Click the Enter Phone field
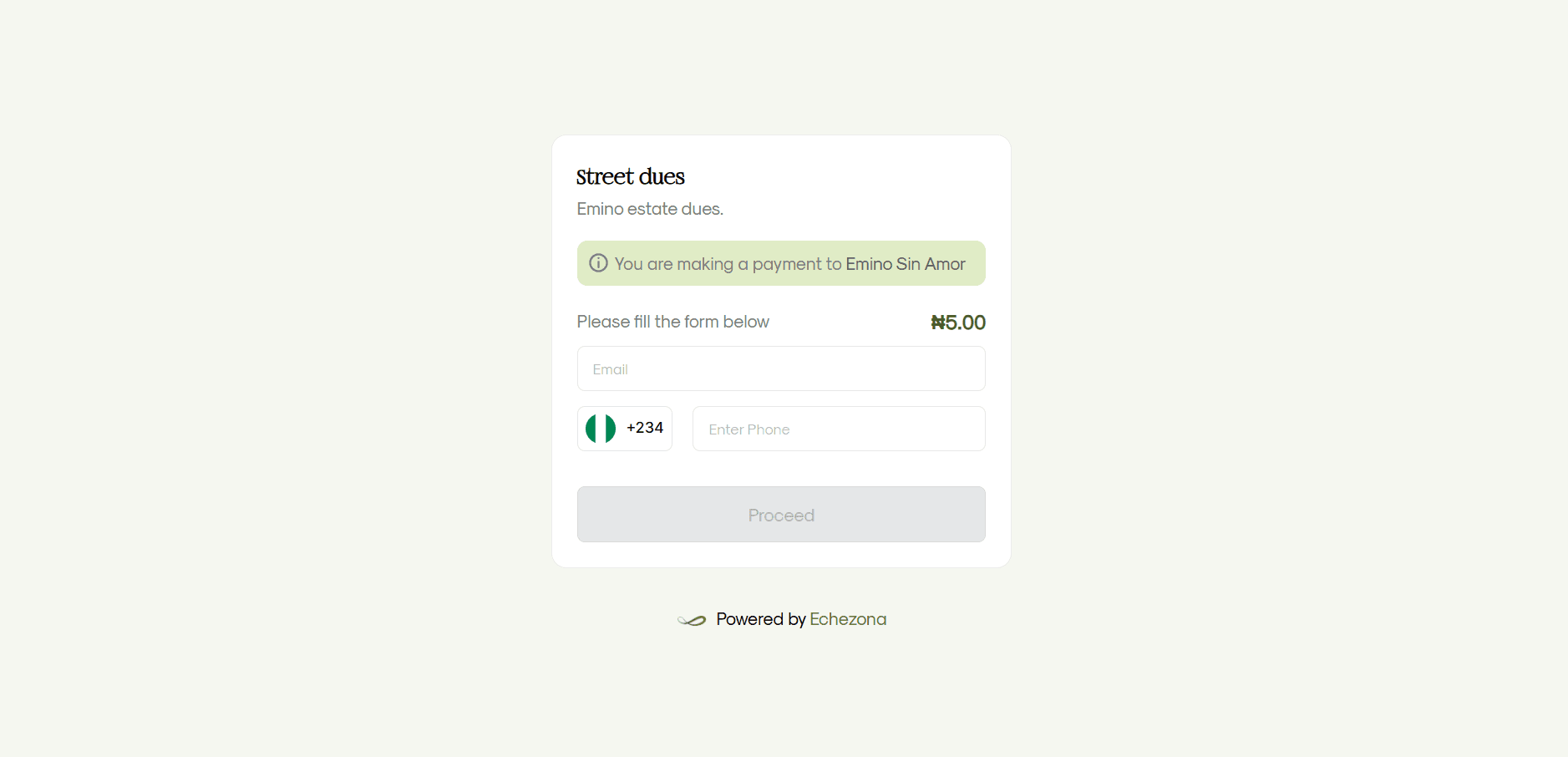This screenshot has height=757, width=1568. coord(838,429)
